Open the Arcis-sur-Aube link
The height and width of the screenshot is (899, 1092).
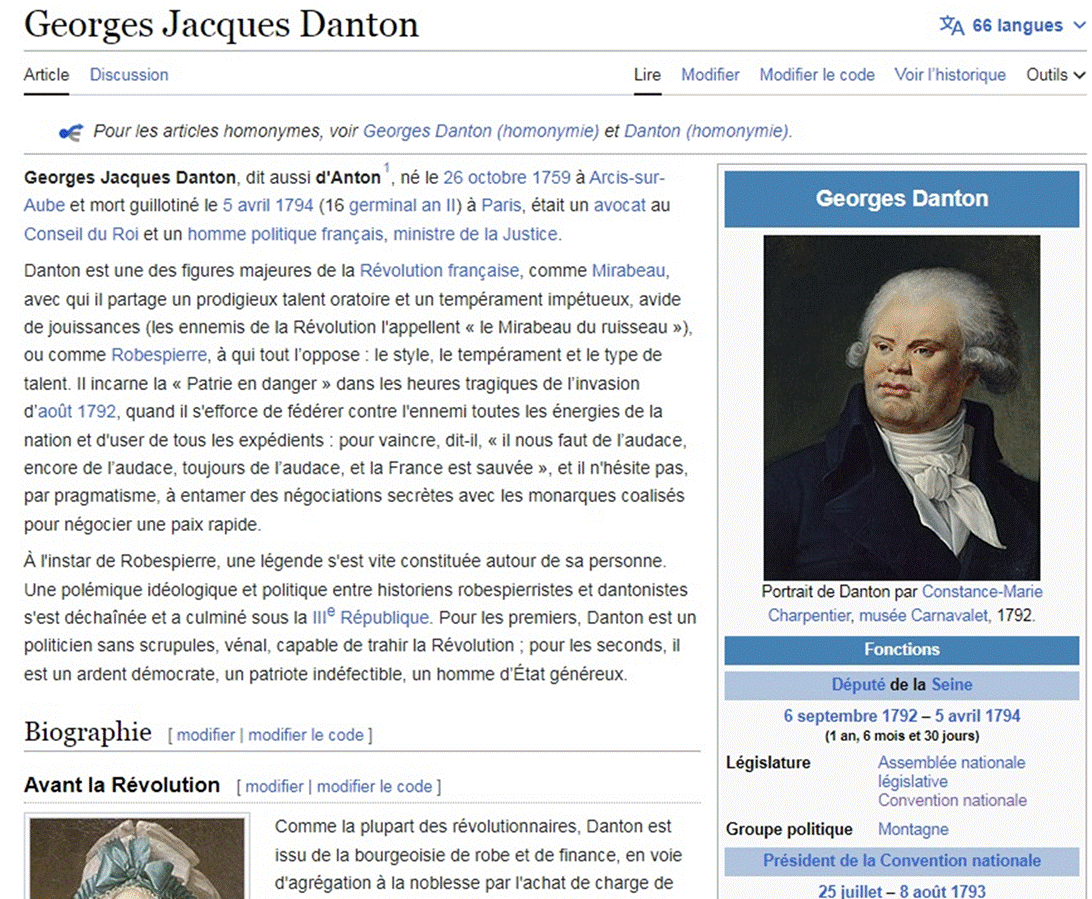pyautogui.click(x=627, y=178)
